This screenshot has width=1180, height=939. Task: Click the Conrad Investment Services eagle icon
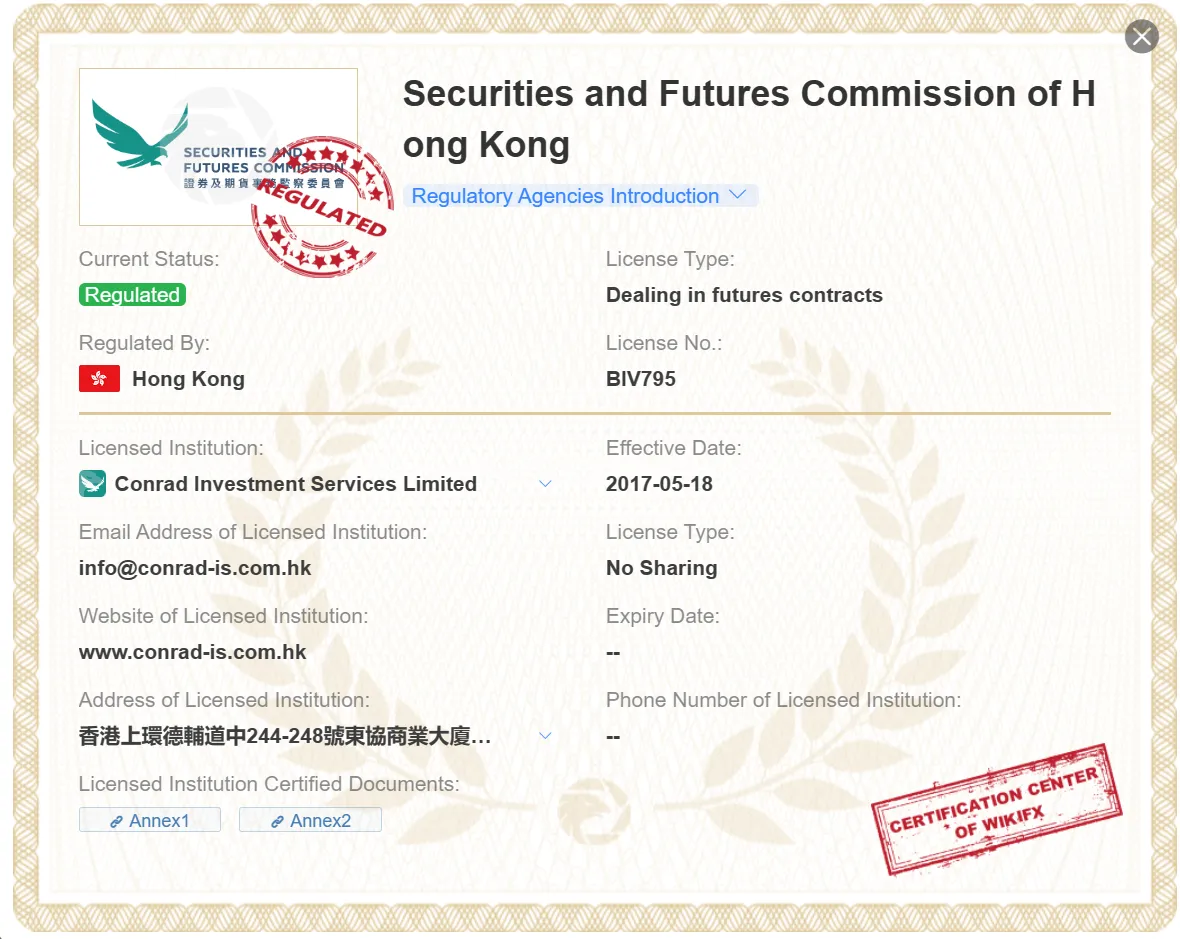[93, 484]
